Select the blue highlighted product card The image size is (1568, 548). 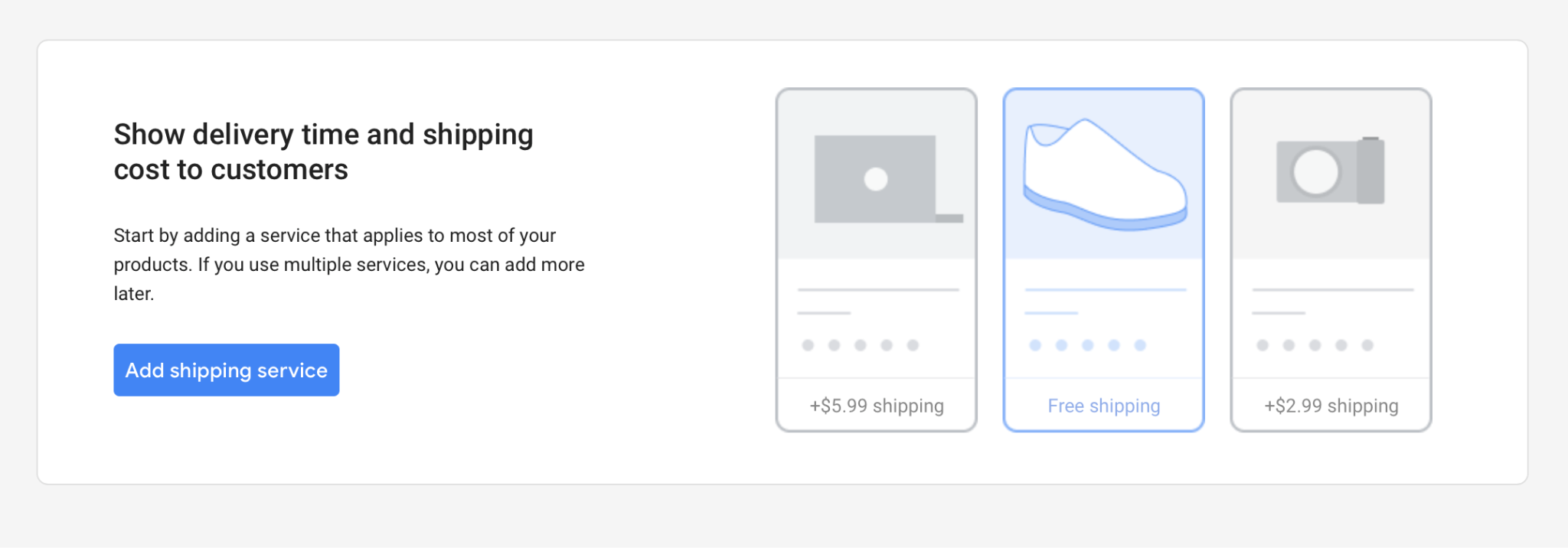1104,260
